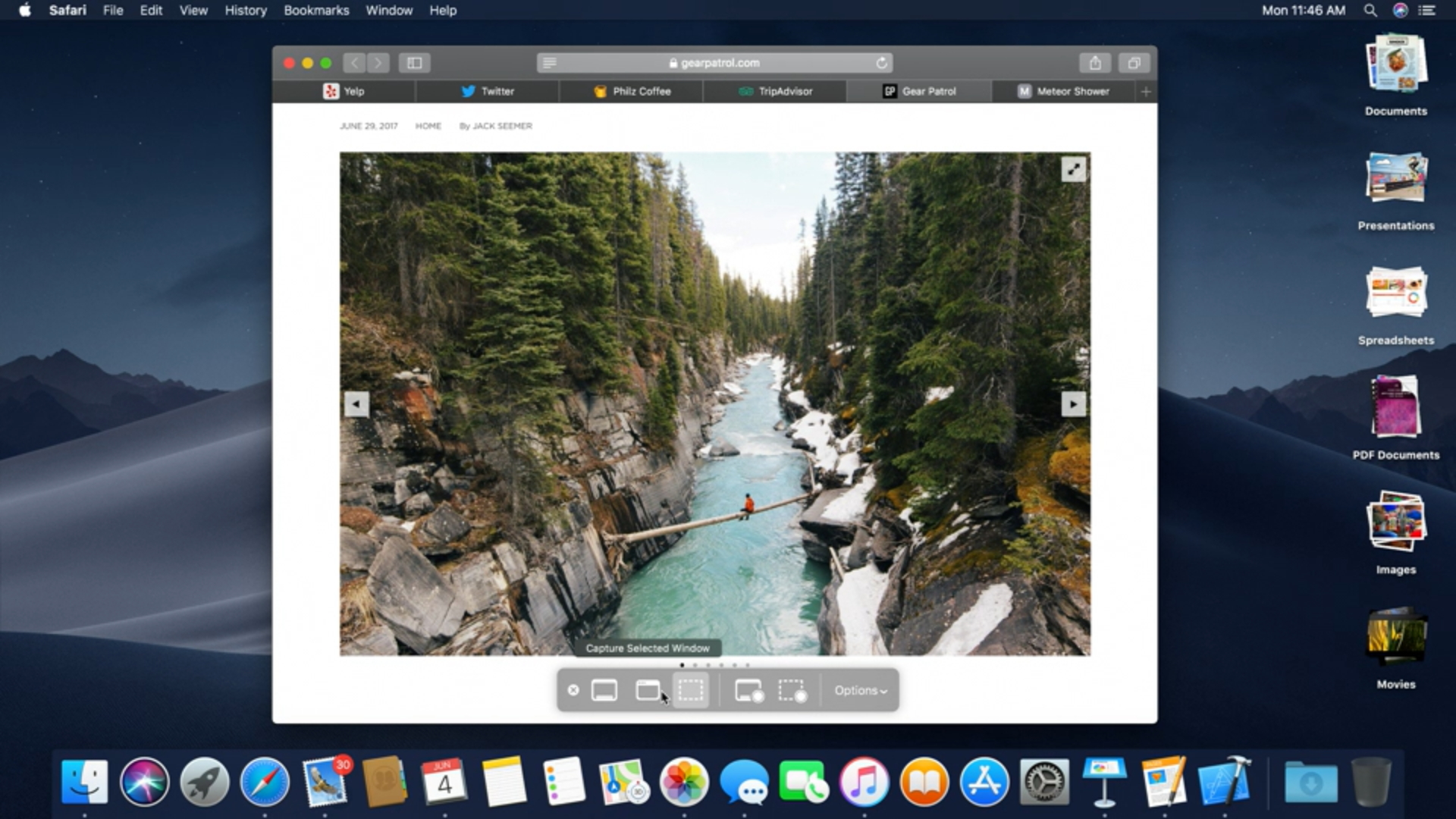Show previous gallery photo with left arrow
The width and height of the screenshot is (1456, 819).
point(356,404)
